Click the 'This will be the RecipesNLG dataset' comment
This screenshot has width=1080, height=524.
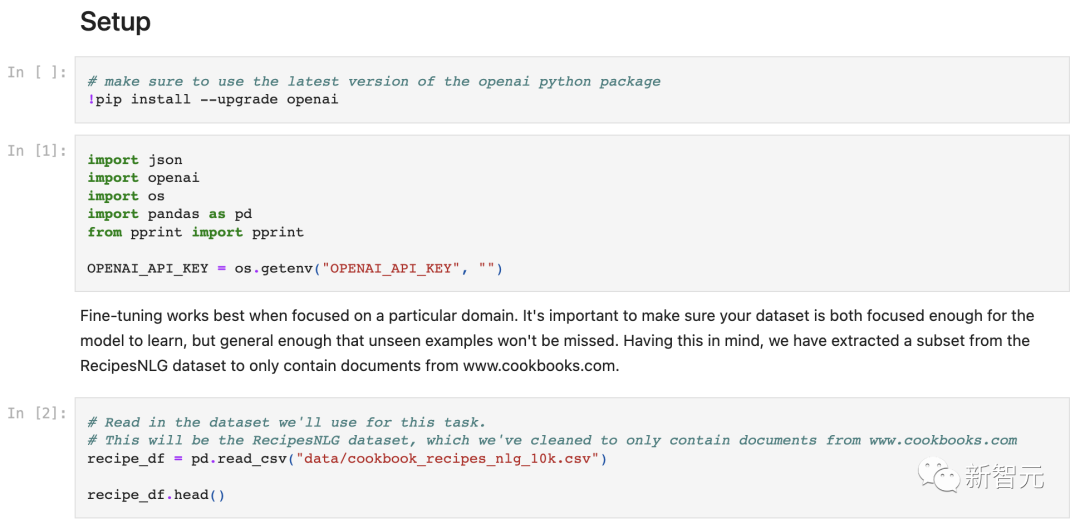(x=551, y=440)
